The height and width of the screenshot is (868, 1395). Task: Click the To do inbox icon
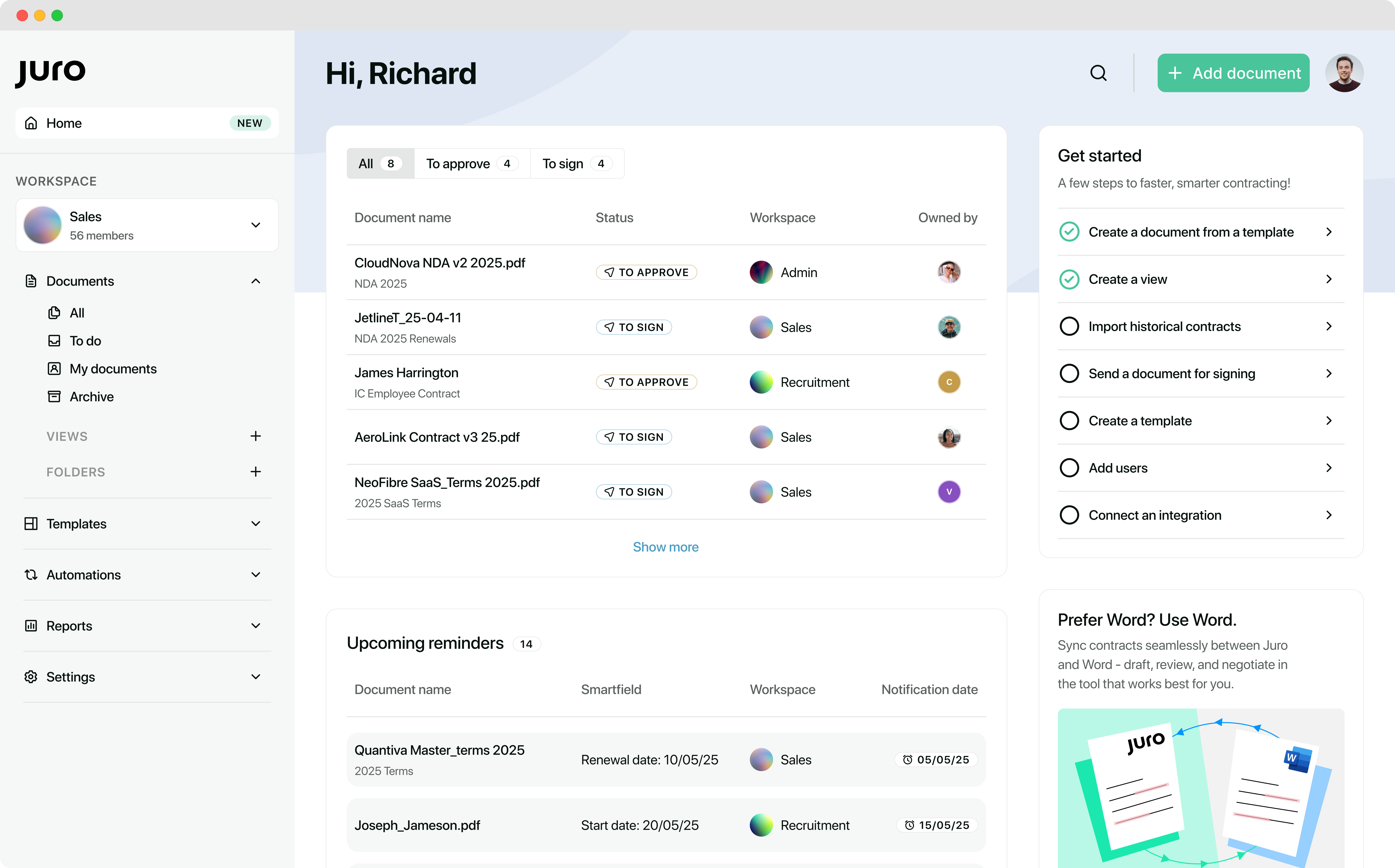tap(54, 341)
